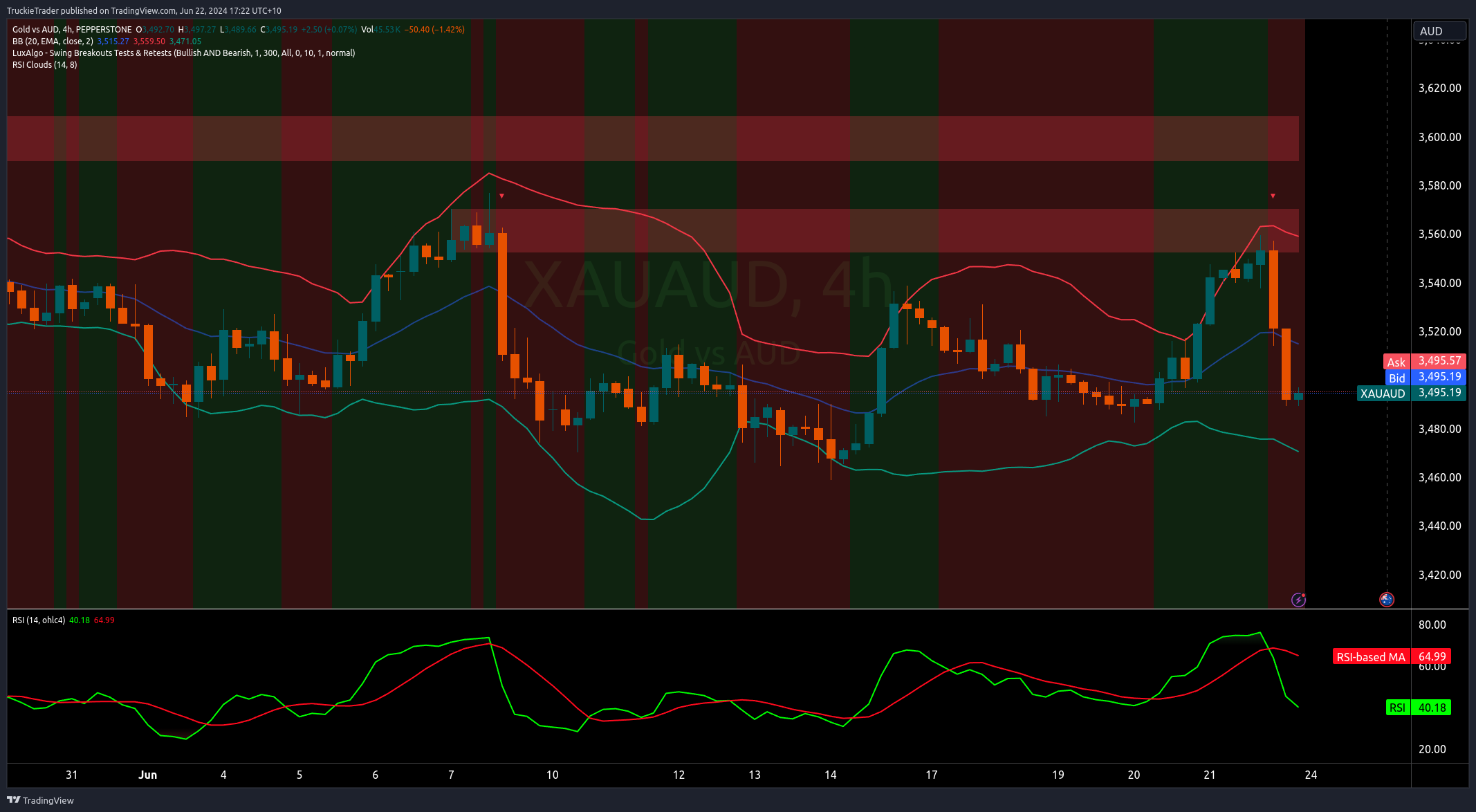This screenshot has width=1476, height=812.
Task: Click the 31 date label on time axis
Action: coord(71,775)
